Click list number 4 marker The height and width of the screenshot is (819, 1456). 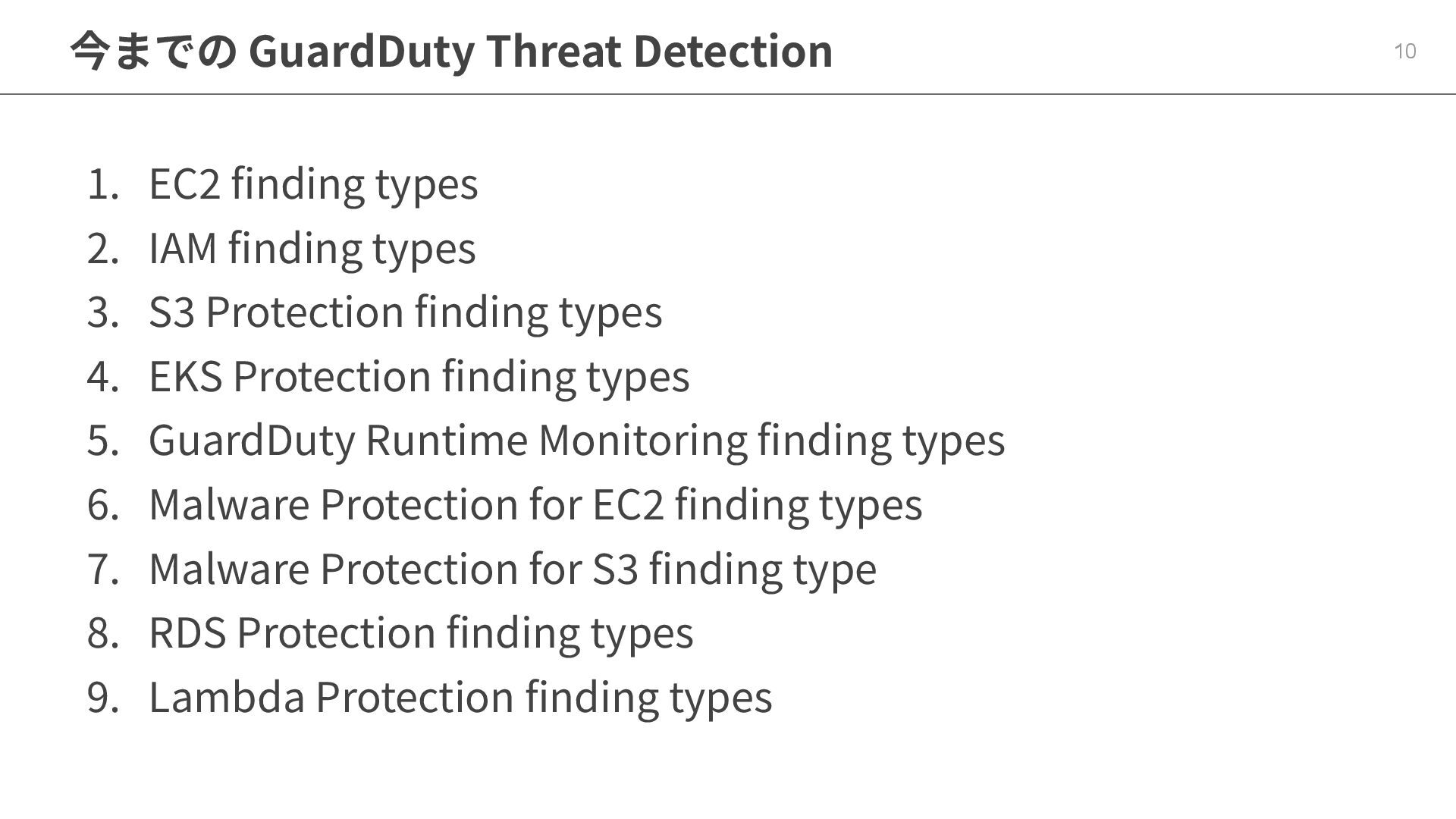pyautogui.click(x=103, y=377)
